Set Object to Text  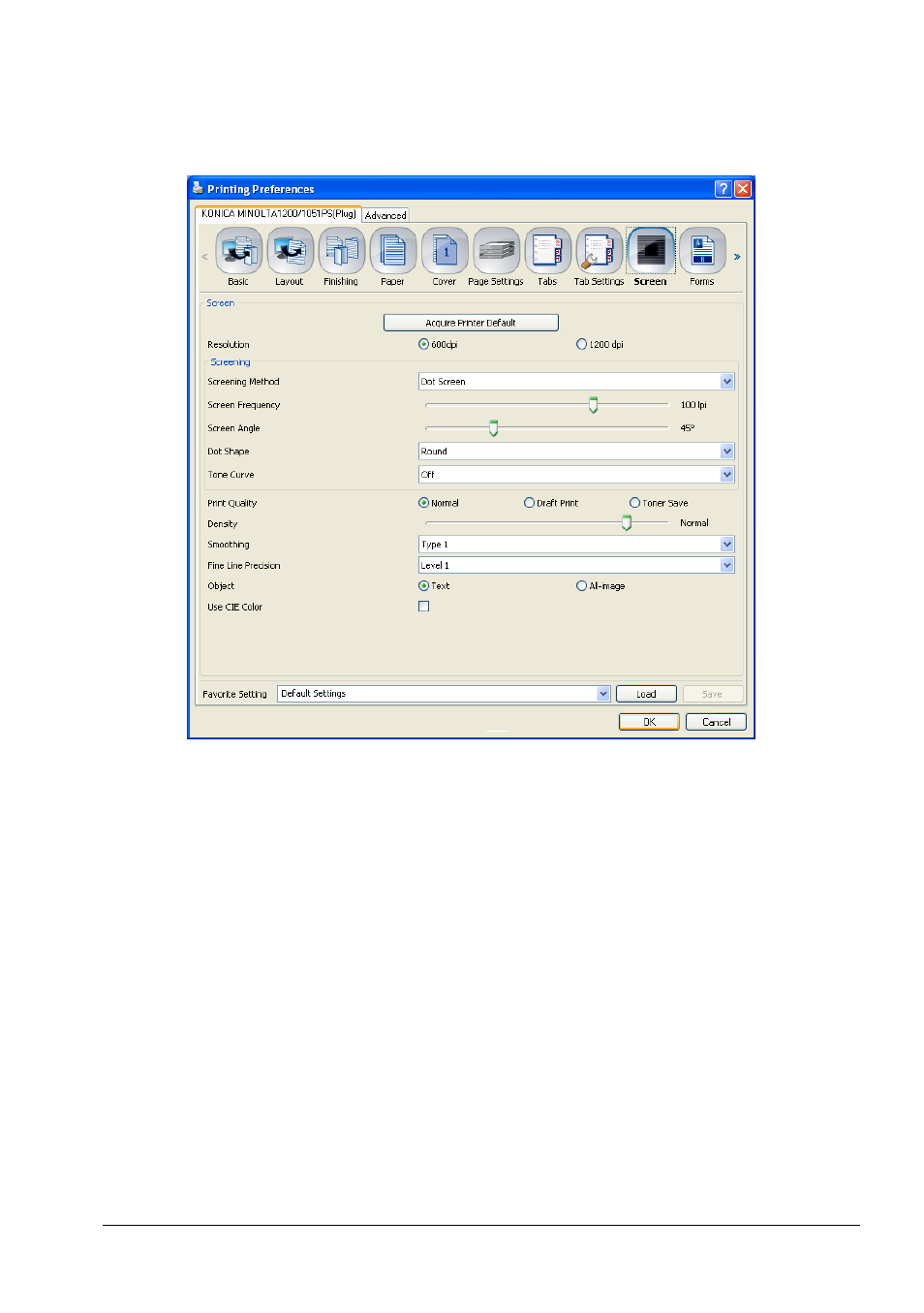tap(423, 585)
